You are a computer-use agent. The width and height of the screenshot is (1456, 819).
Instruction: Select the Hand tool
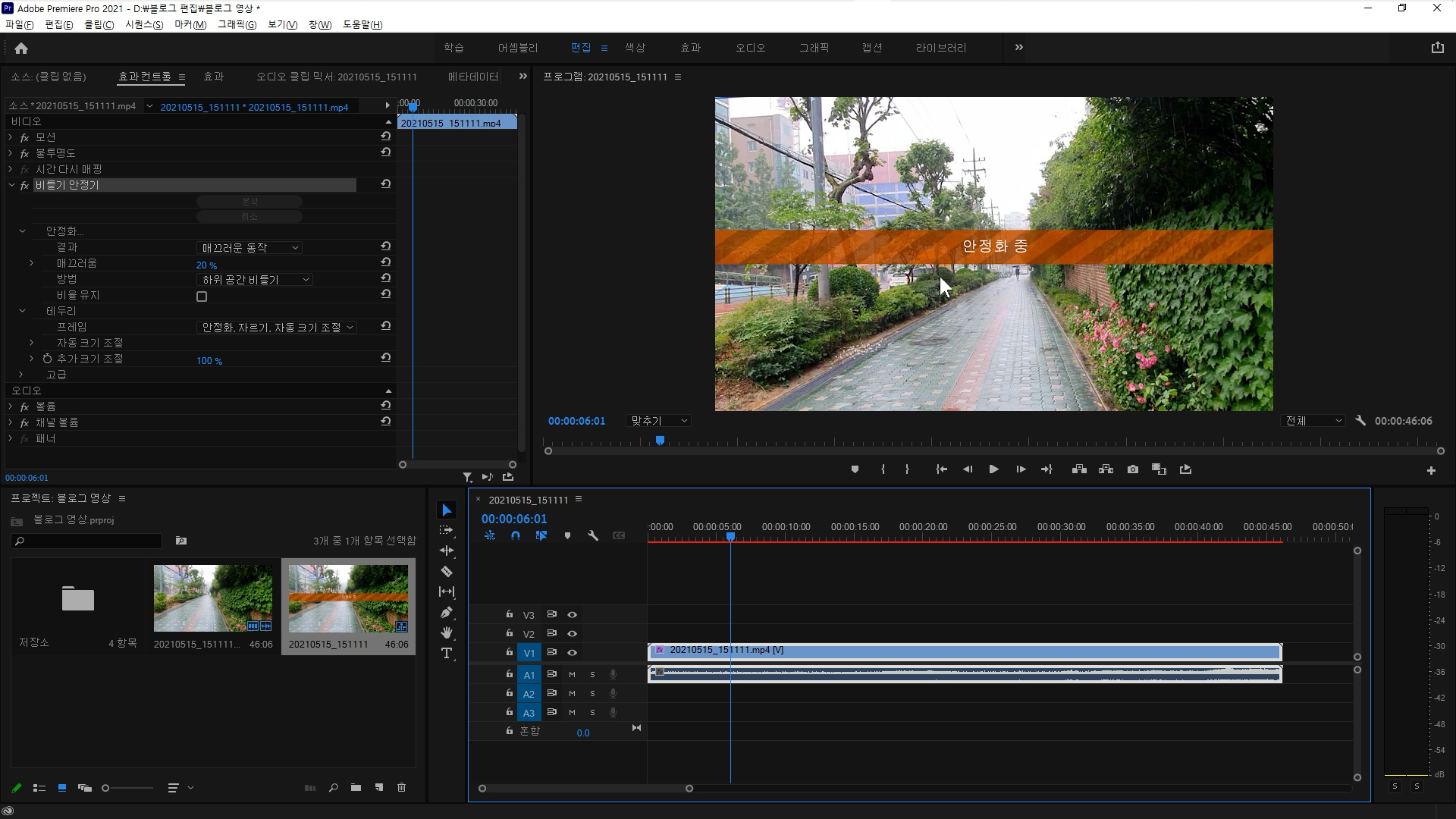447,632
